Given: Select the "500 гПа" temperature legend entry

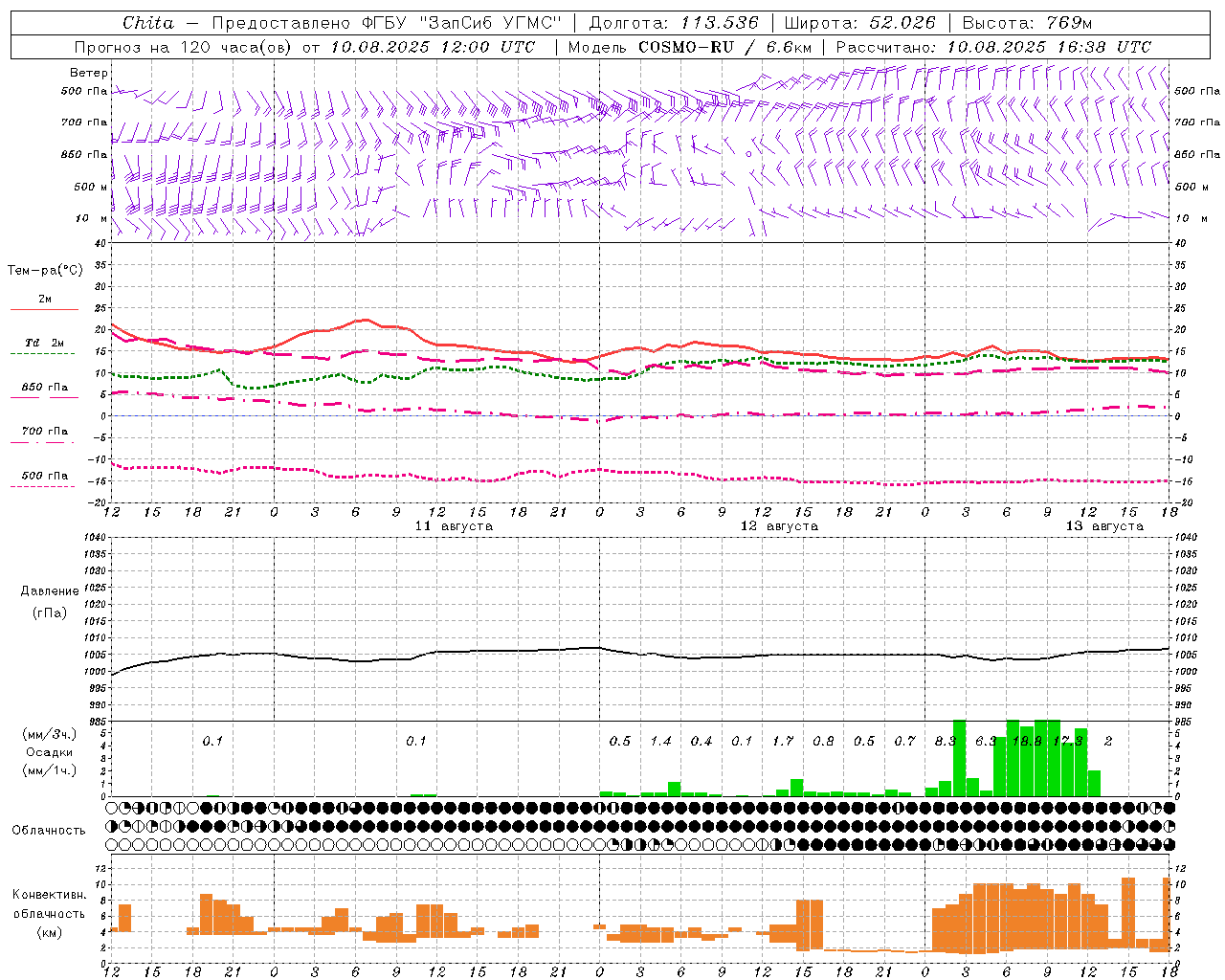Looking at the screenshot, I should (45, 476).
